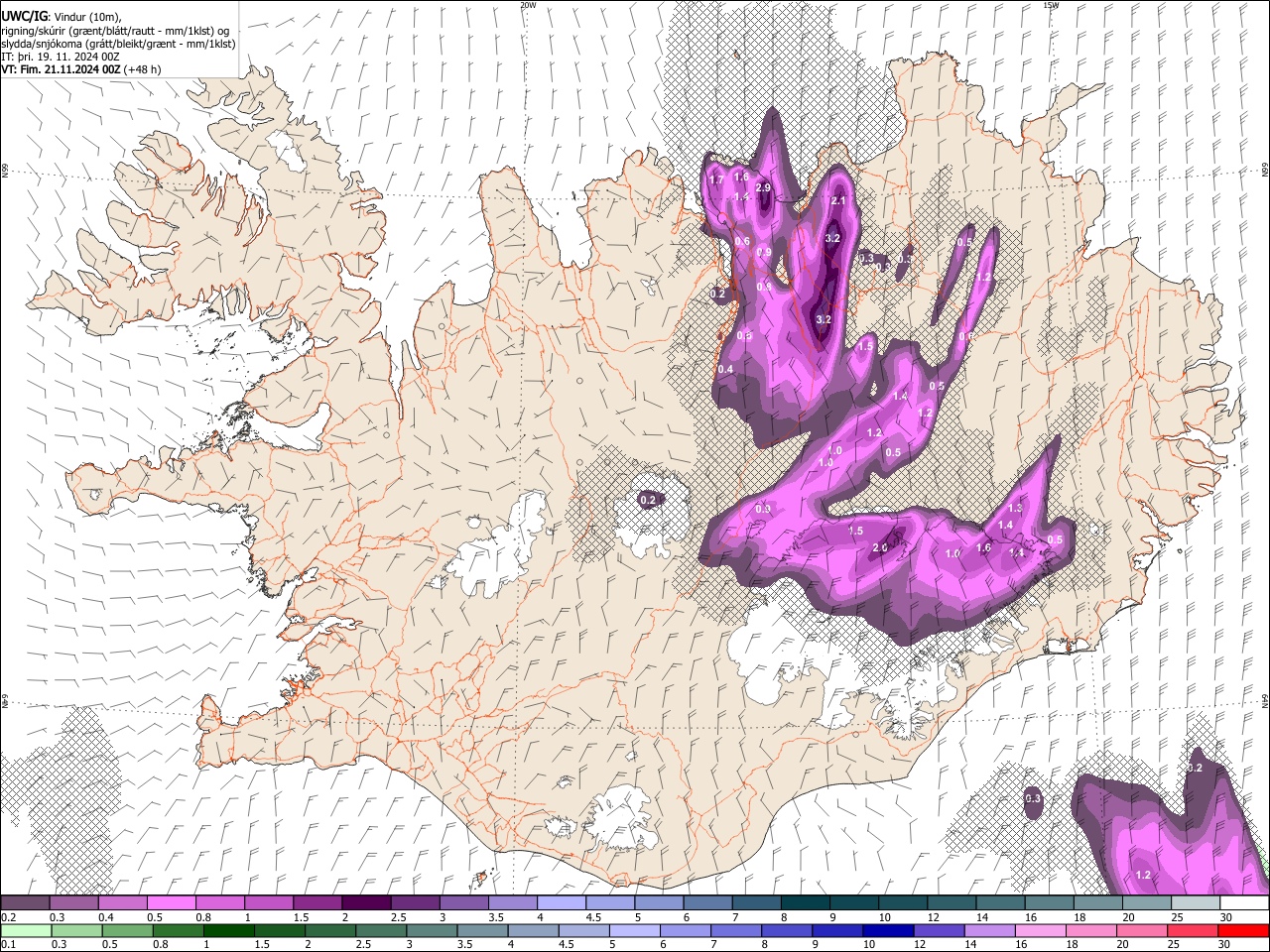Click the '2.9' snowfall value on the map
Screen dimensions: 1270x952
[763, 187]
